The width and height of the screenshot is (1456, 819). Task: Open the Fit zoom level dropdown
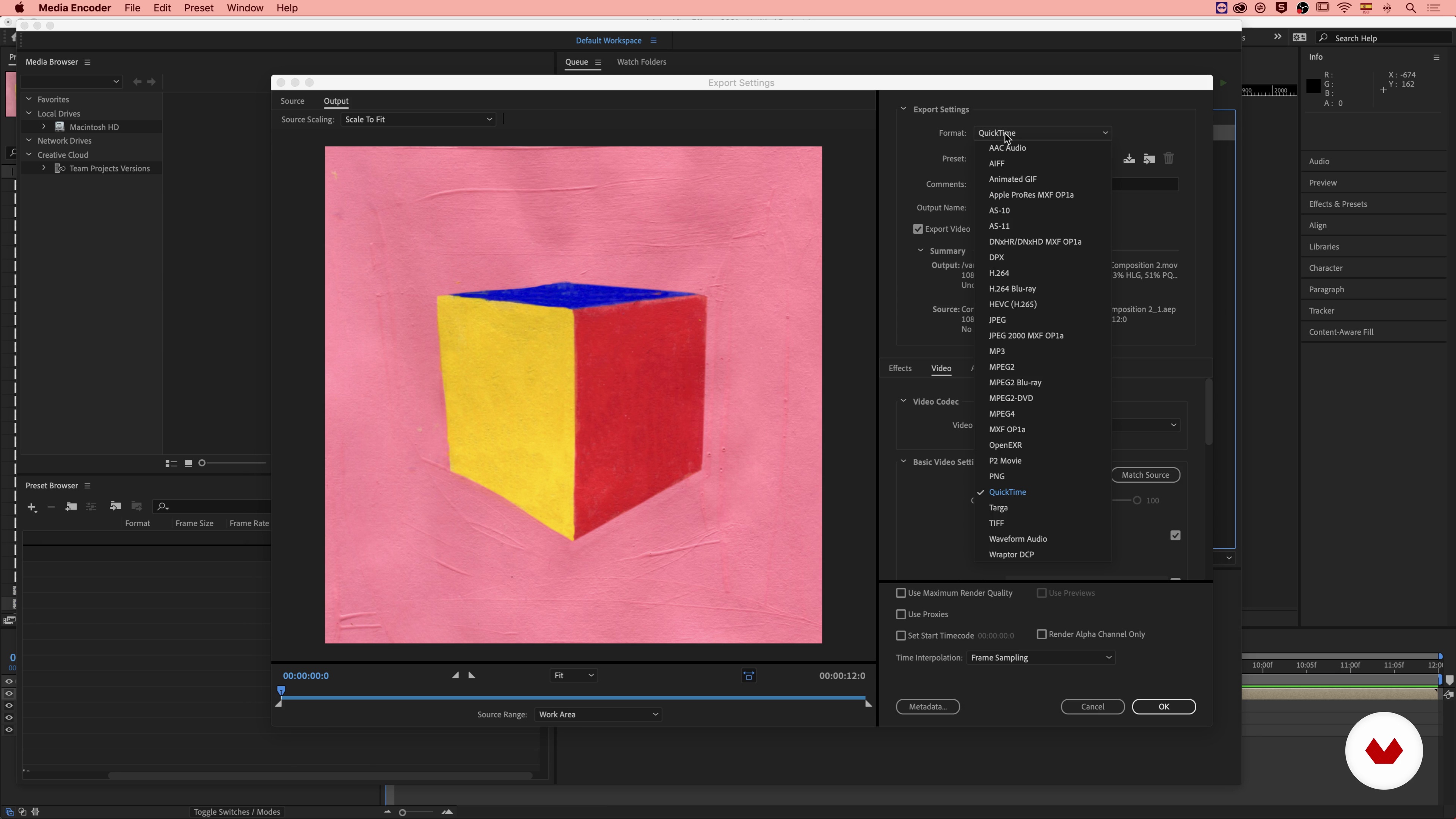(574, 676)
